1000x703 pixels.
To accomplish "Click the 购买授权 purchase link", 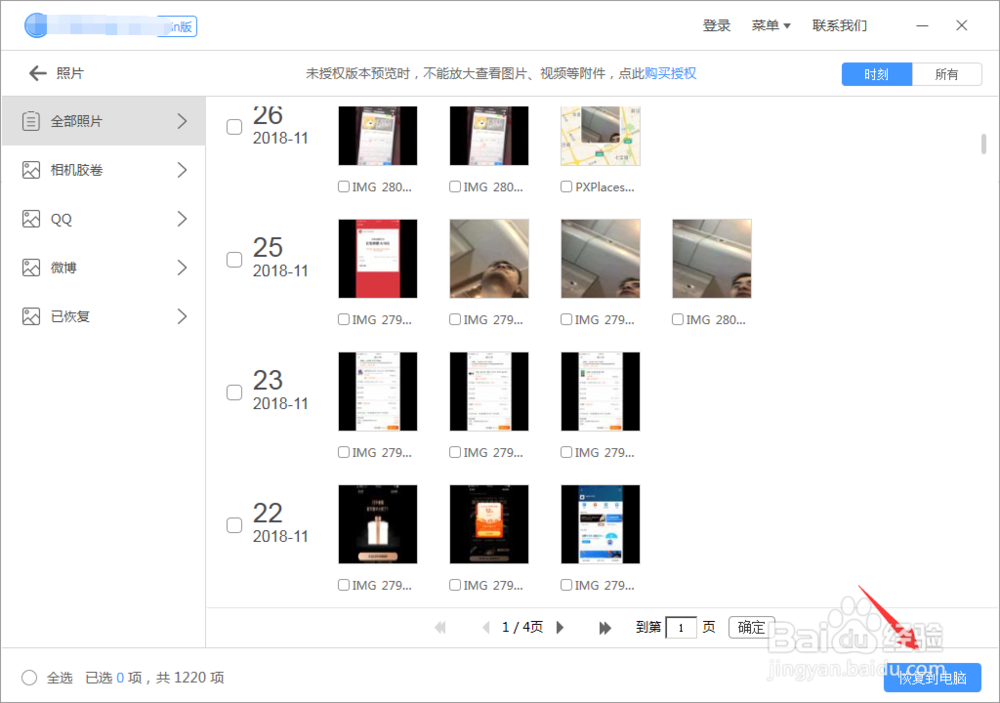I will 671,73.
